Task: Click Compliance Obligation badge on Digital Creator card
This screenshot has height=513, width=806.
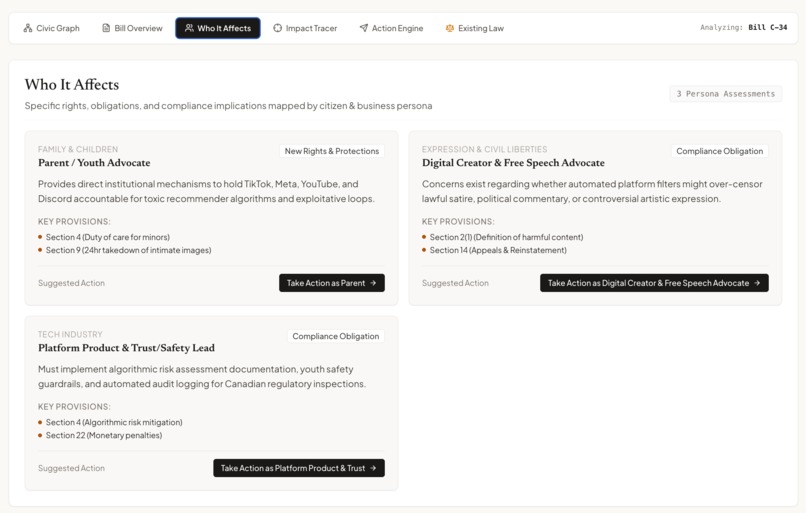Action: point(720,151)
